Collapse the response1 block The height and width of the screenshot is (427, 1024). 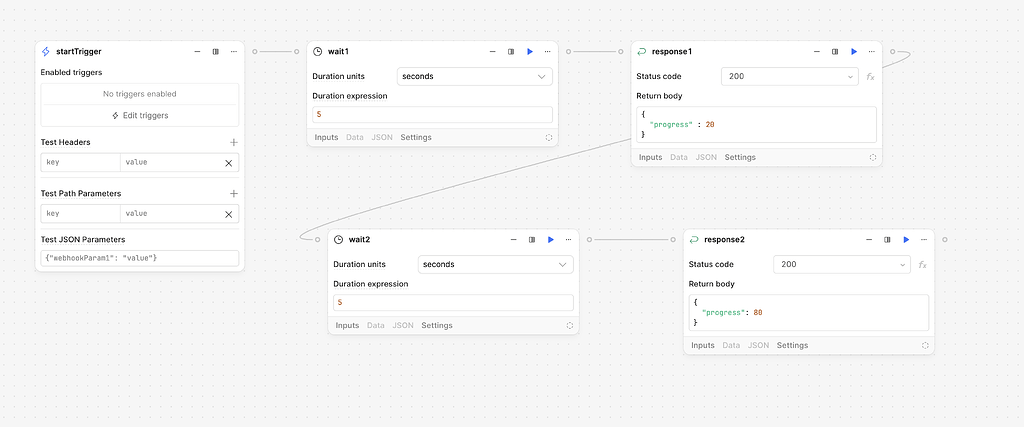pyautogui.click(x=817, y=52)
